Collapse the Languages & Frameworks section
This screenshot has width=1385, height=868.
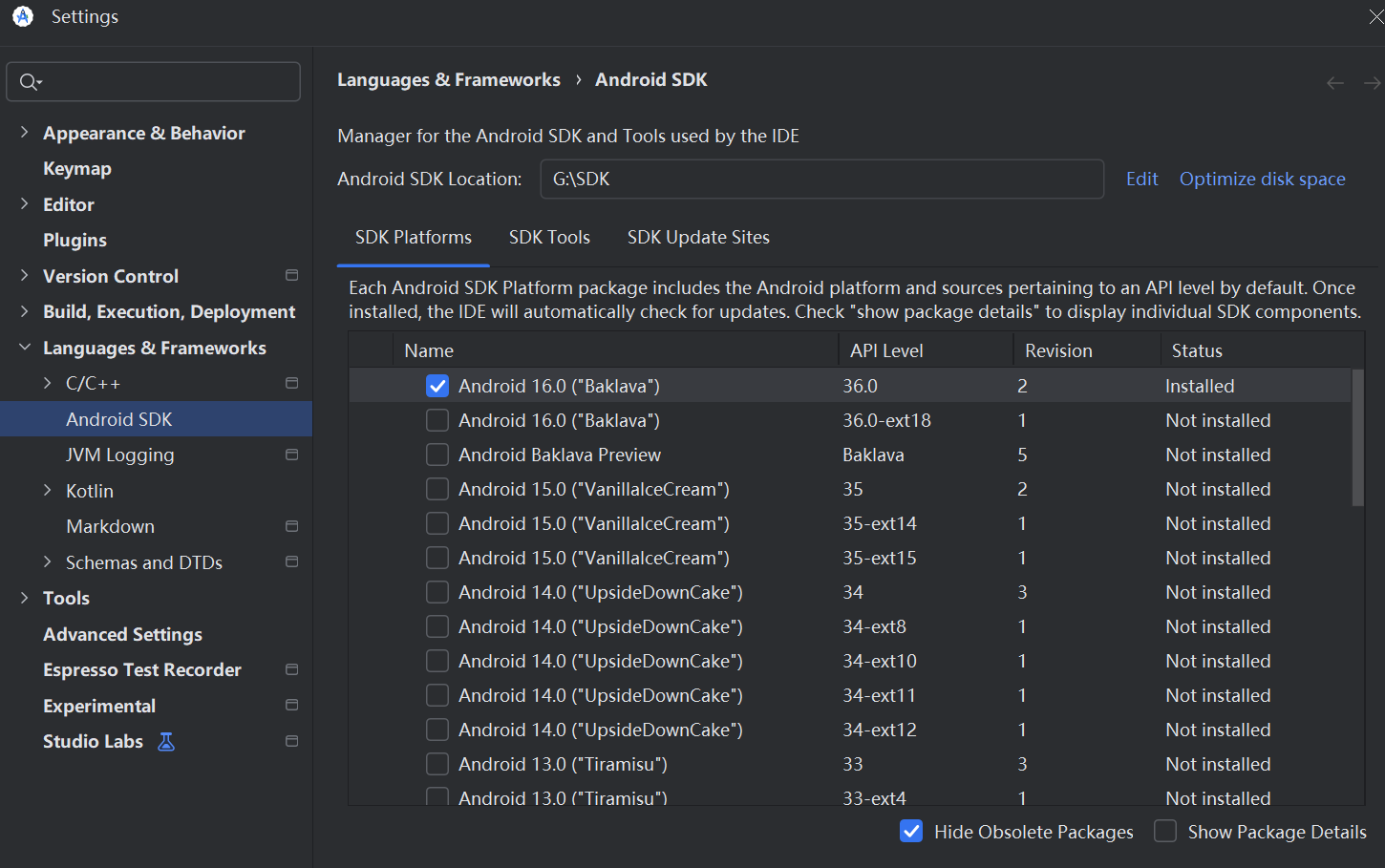(23, 348)
